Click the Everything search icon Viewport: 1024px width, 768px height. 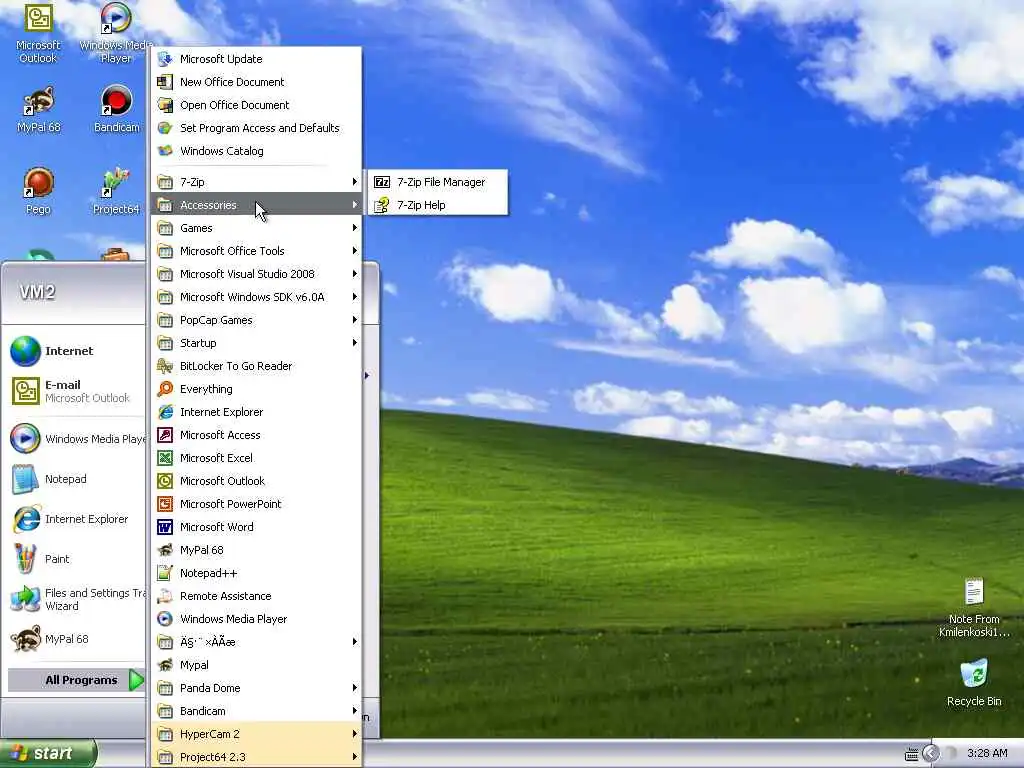[165, 389]
